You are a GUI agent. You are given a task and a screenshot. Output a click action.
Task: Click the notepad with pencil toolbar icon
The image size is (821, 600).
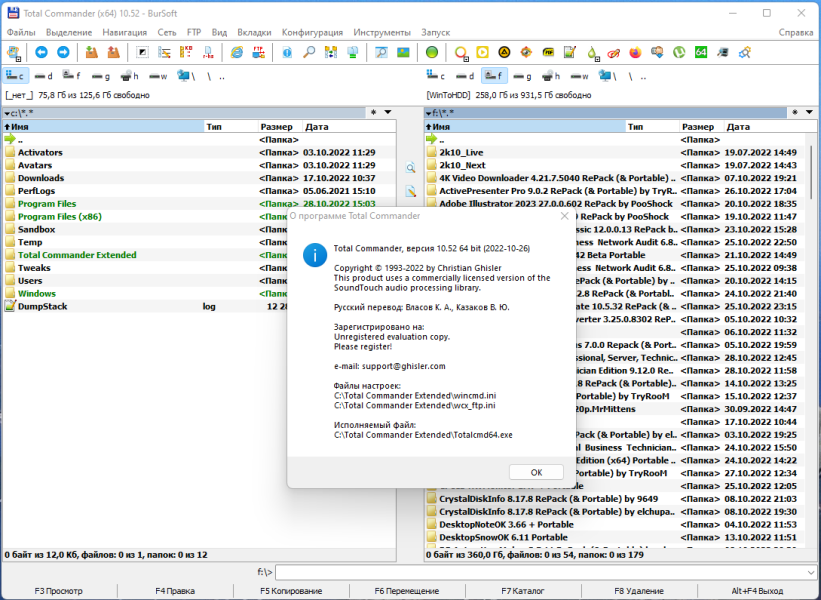570,52
